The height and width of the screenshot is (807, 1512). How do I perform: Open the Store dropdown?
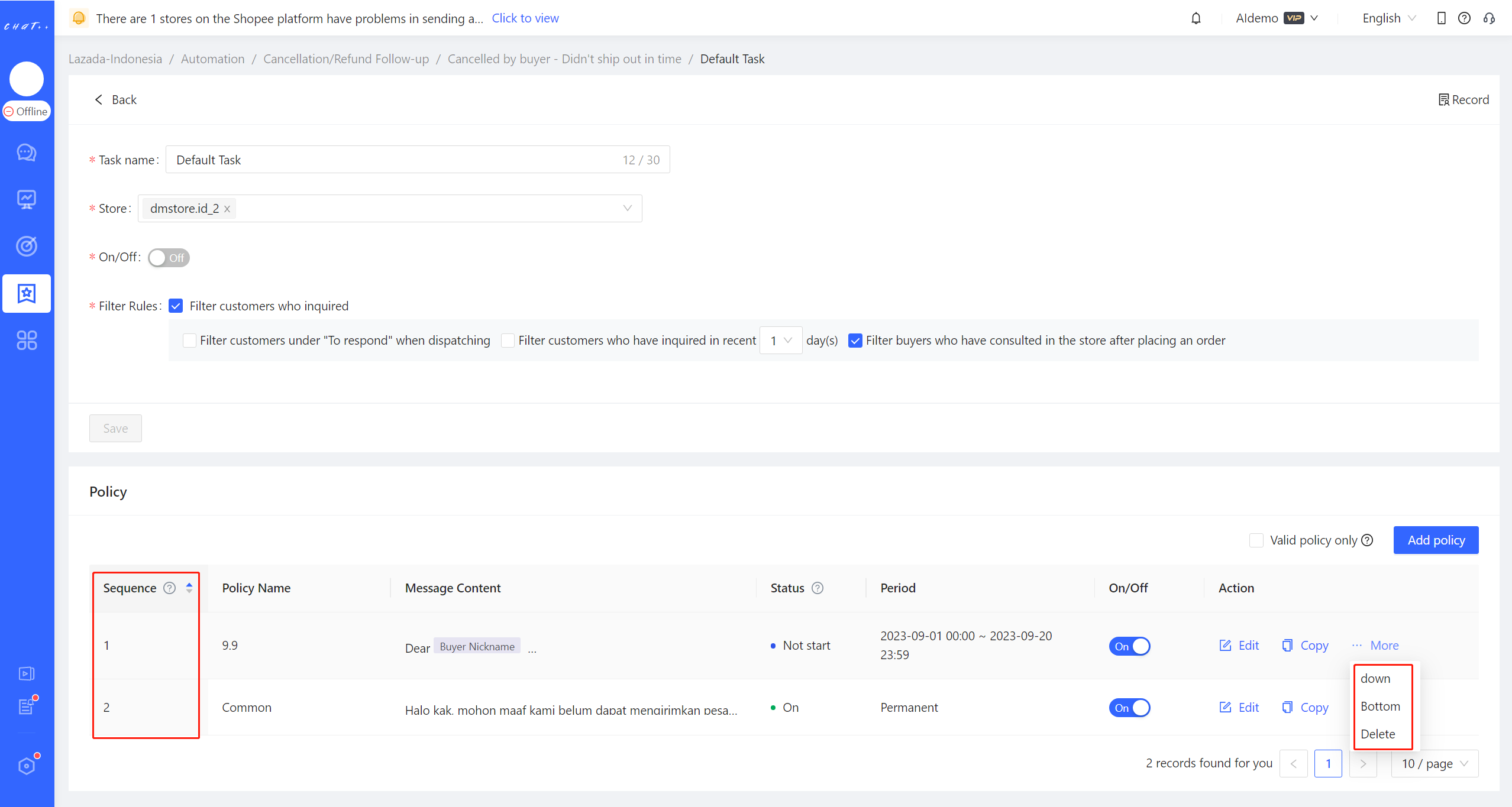[x=390, y=208]
